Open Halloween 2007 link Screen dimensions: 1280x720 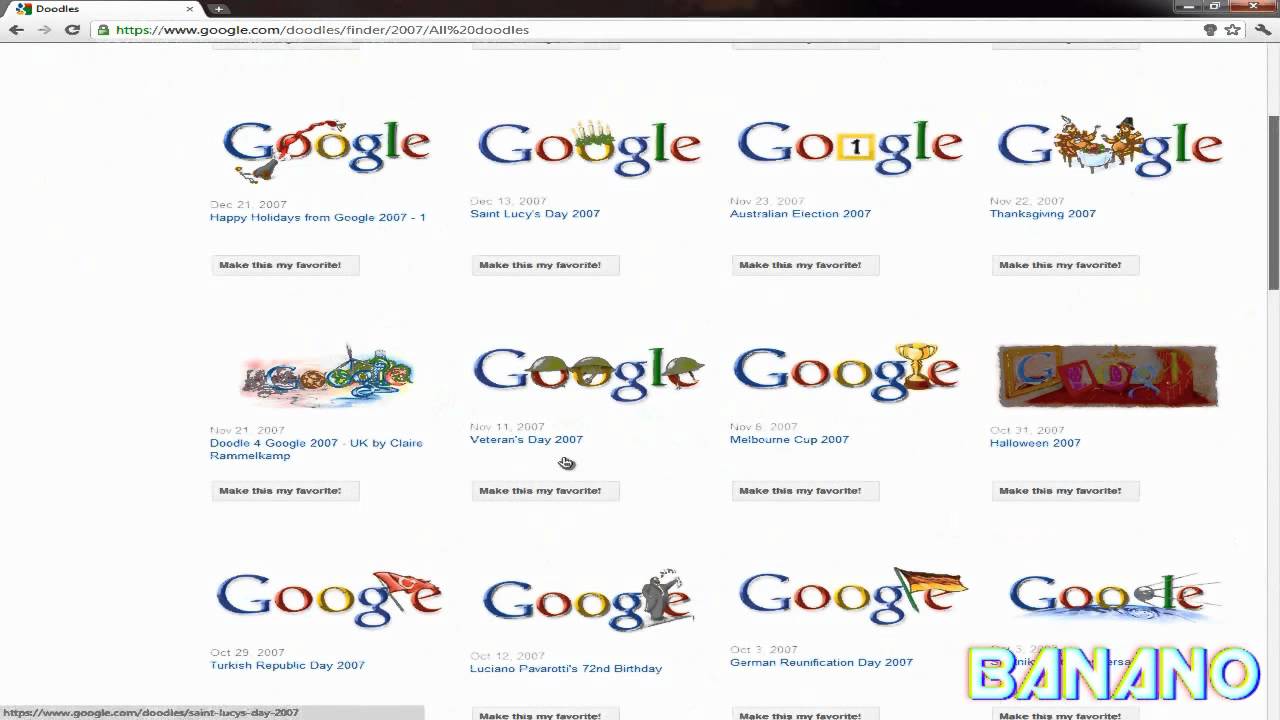(1035, 443)
